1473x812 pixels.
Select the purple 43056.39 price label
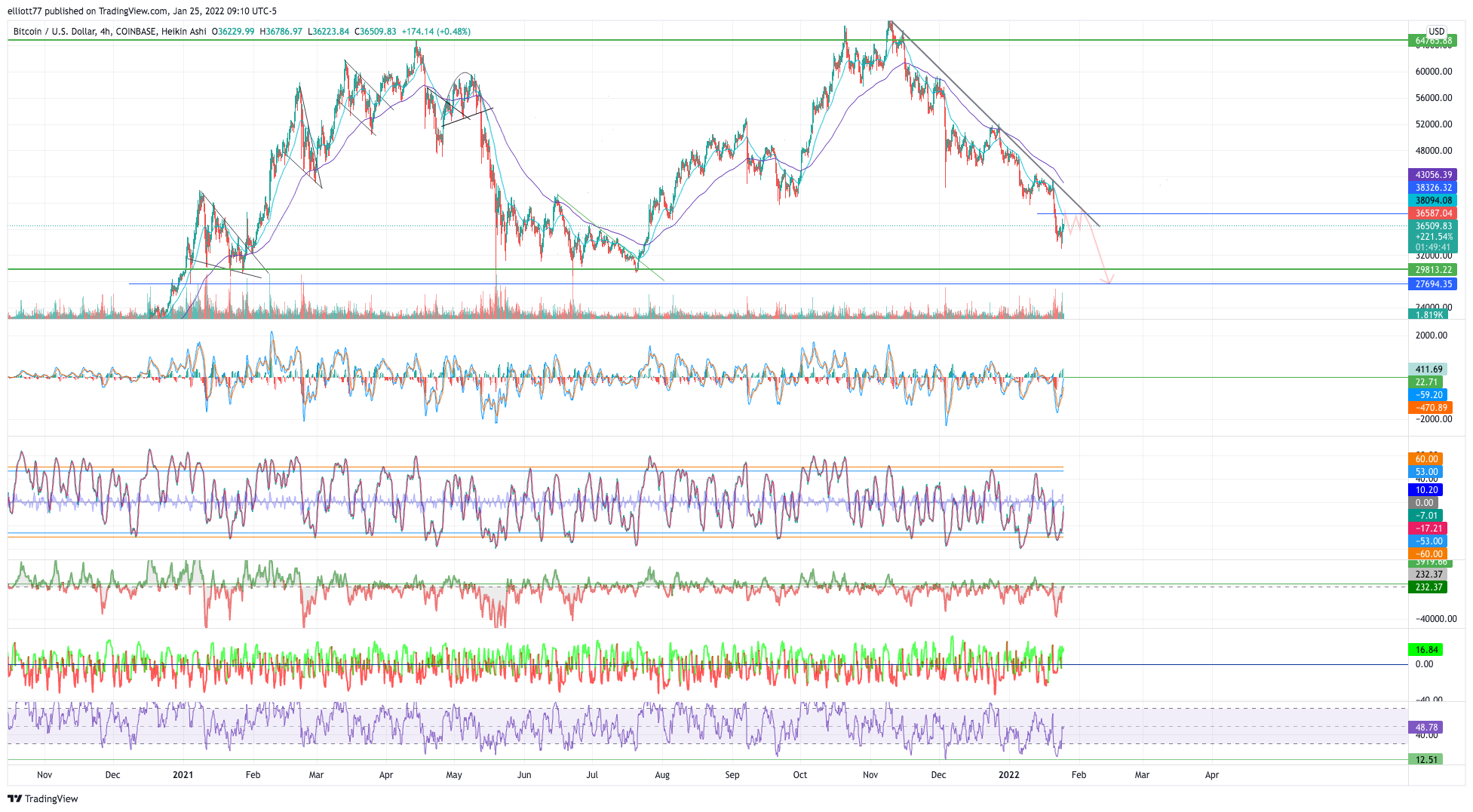click(1432, 175)
